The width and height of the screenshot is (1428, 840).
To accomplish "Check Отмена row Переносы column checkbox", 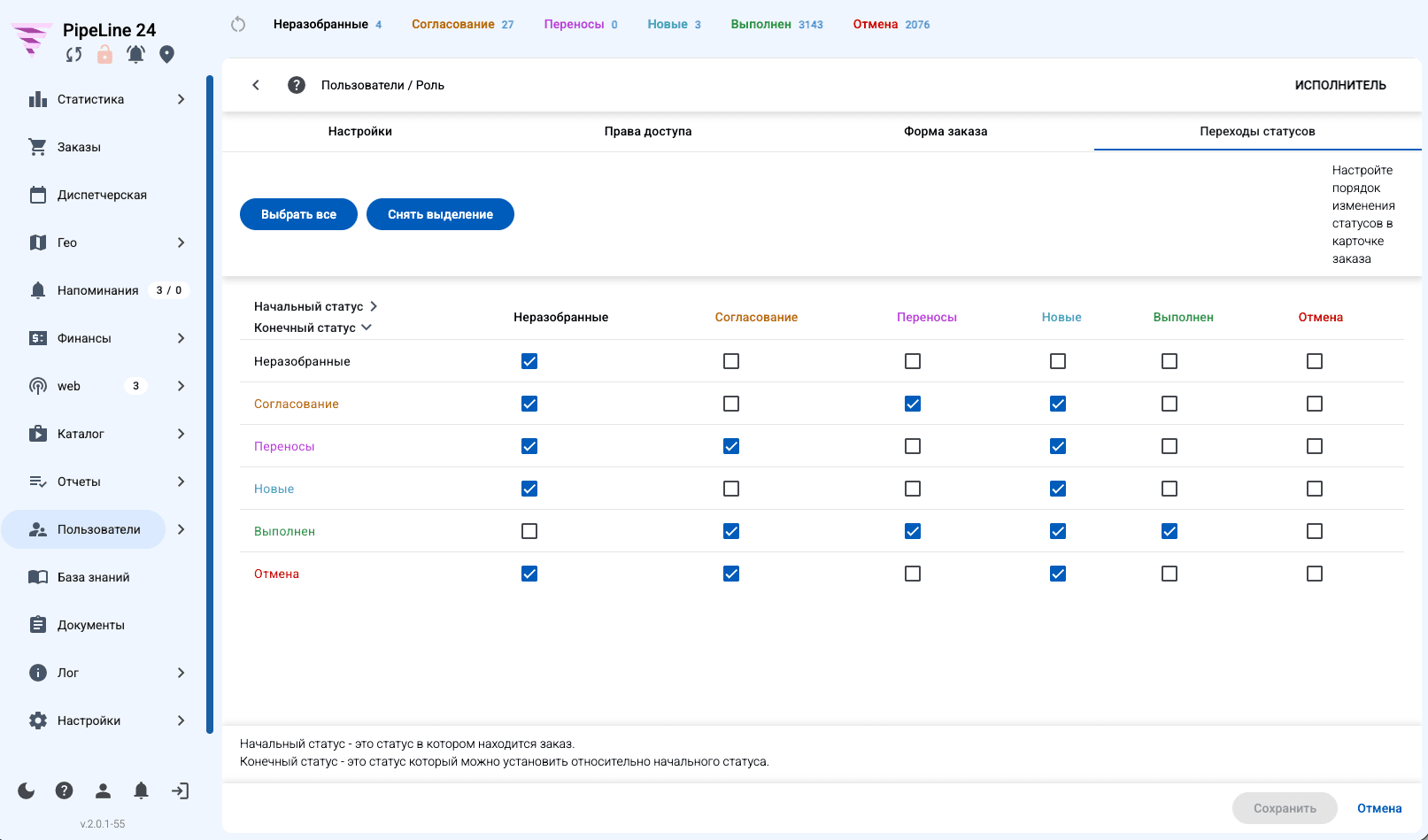I will [x=913, y=574].
